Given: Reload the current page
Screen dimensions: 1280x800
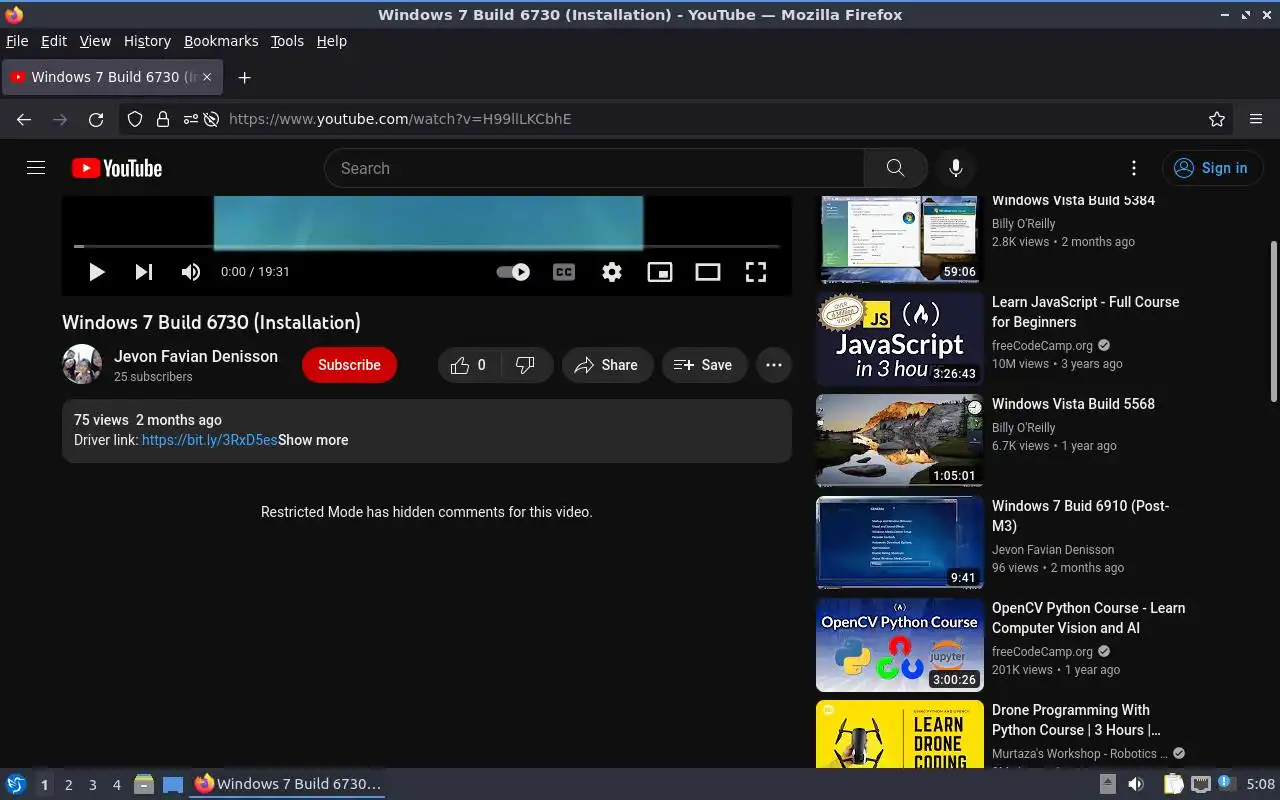Looking at the screenshot, I should coord(96,119).
